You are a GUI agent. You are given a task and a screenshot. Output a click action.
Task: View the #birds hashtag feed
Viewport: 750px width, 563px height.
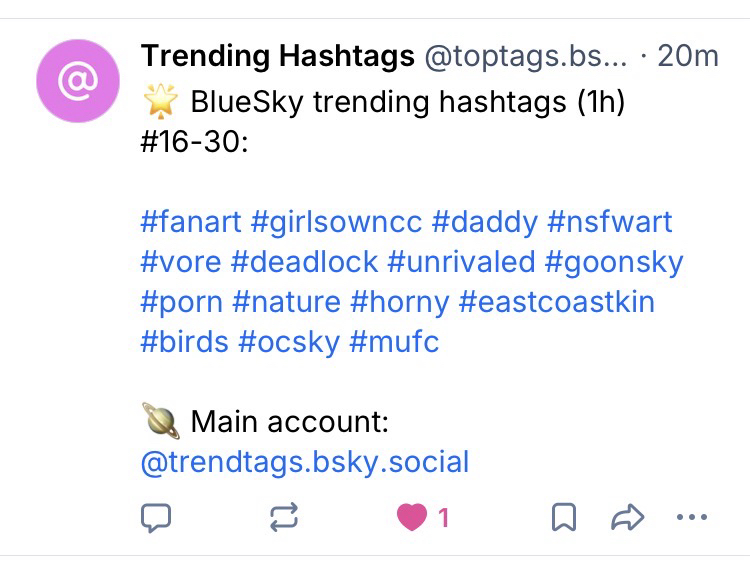click(184, 342)
